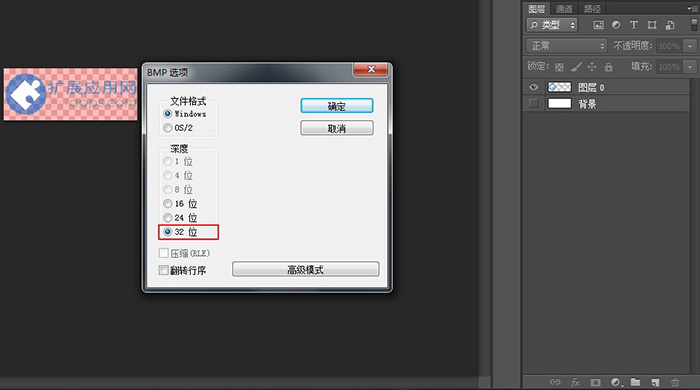Viewport: 700px width, 390px height.
Task: Click the 确定 button in BMP dialog
Action: click(x=337, y=106)
